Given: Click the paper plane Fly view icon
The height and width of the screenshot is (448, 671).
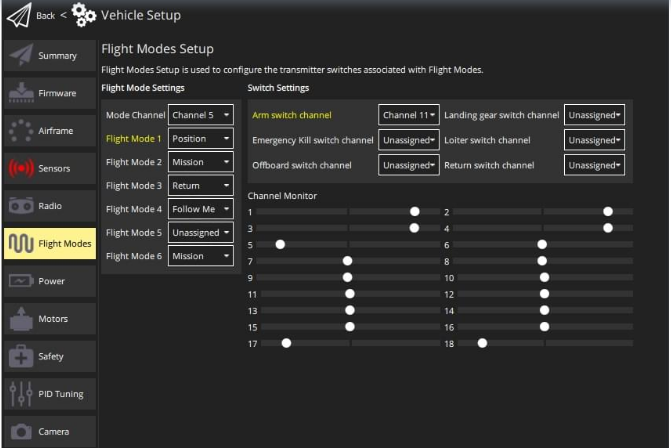Looking at the screenshot, I should click(18, 15).
